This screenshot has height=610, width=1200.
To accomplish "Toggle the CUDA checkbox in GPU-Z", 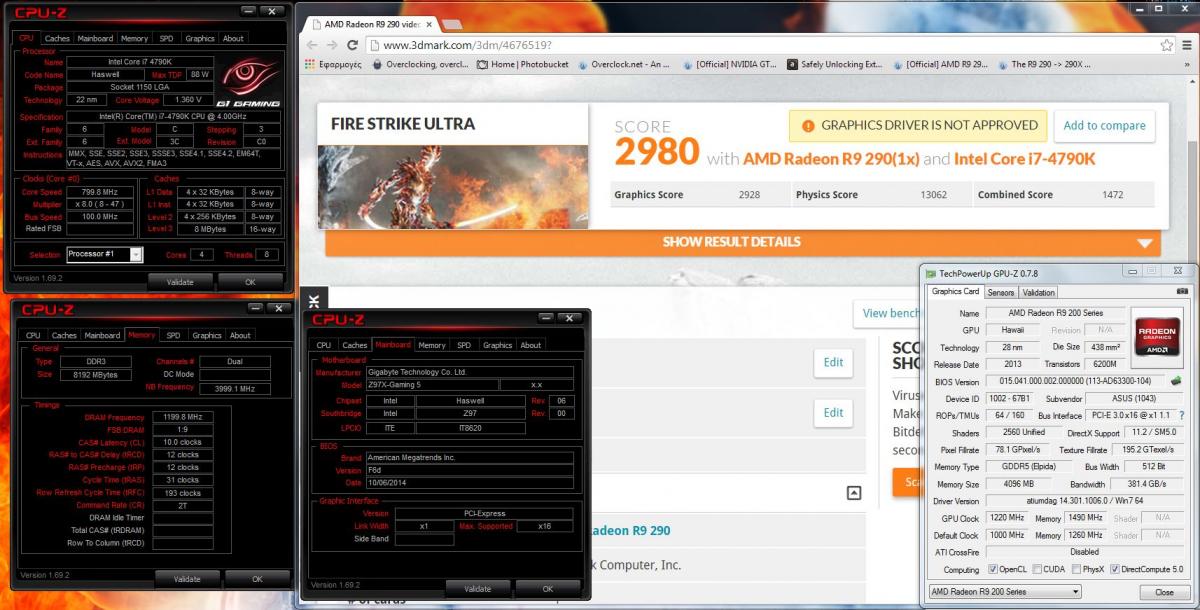I will click(x=1035, y=569).
